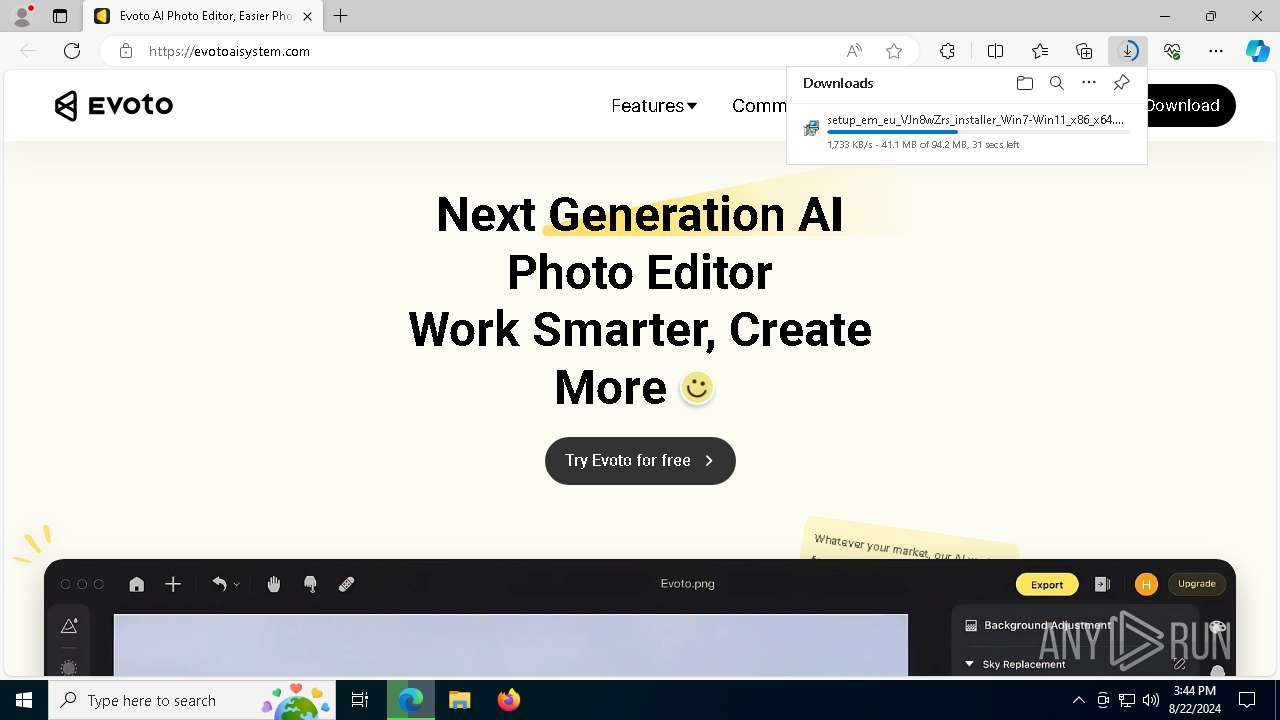Viewport: 1280px width, 720px height.
Task: Pin the Downloads panel
Action: [x=1121, y=83]
